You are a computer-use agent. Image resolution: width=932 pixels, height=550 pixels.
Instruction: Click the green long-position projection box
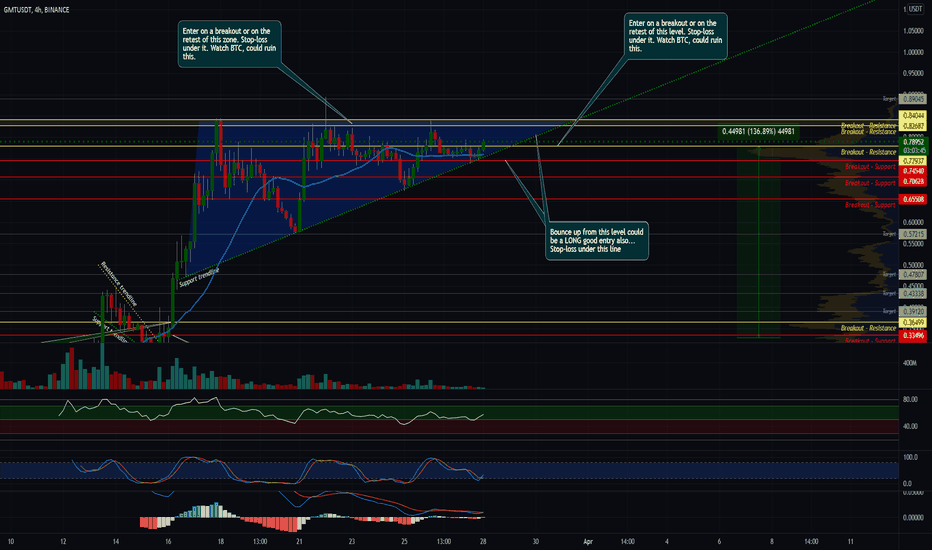tap(758, 241)
